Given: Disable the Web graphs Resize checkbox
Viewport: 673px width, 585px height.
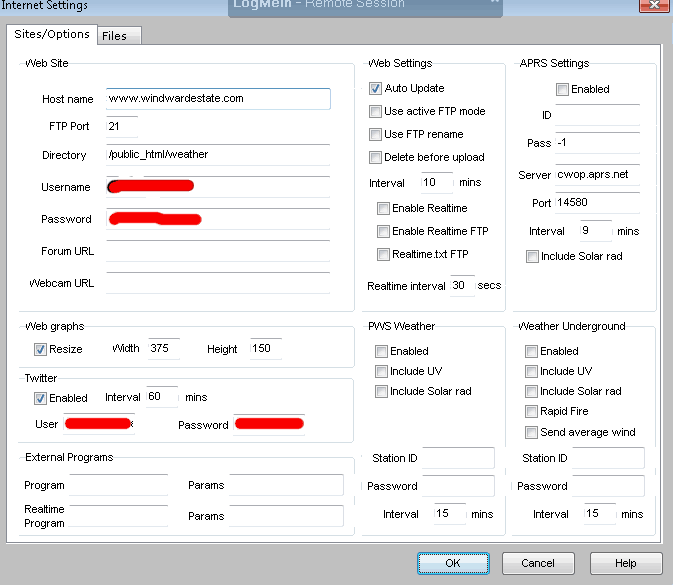Looking at the screenshot, I should 41,350.
